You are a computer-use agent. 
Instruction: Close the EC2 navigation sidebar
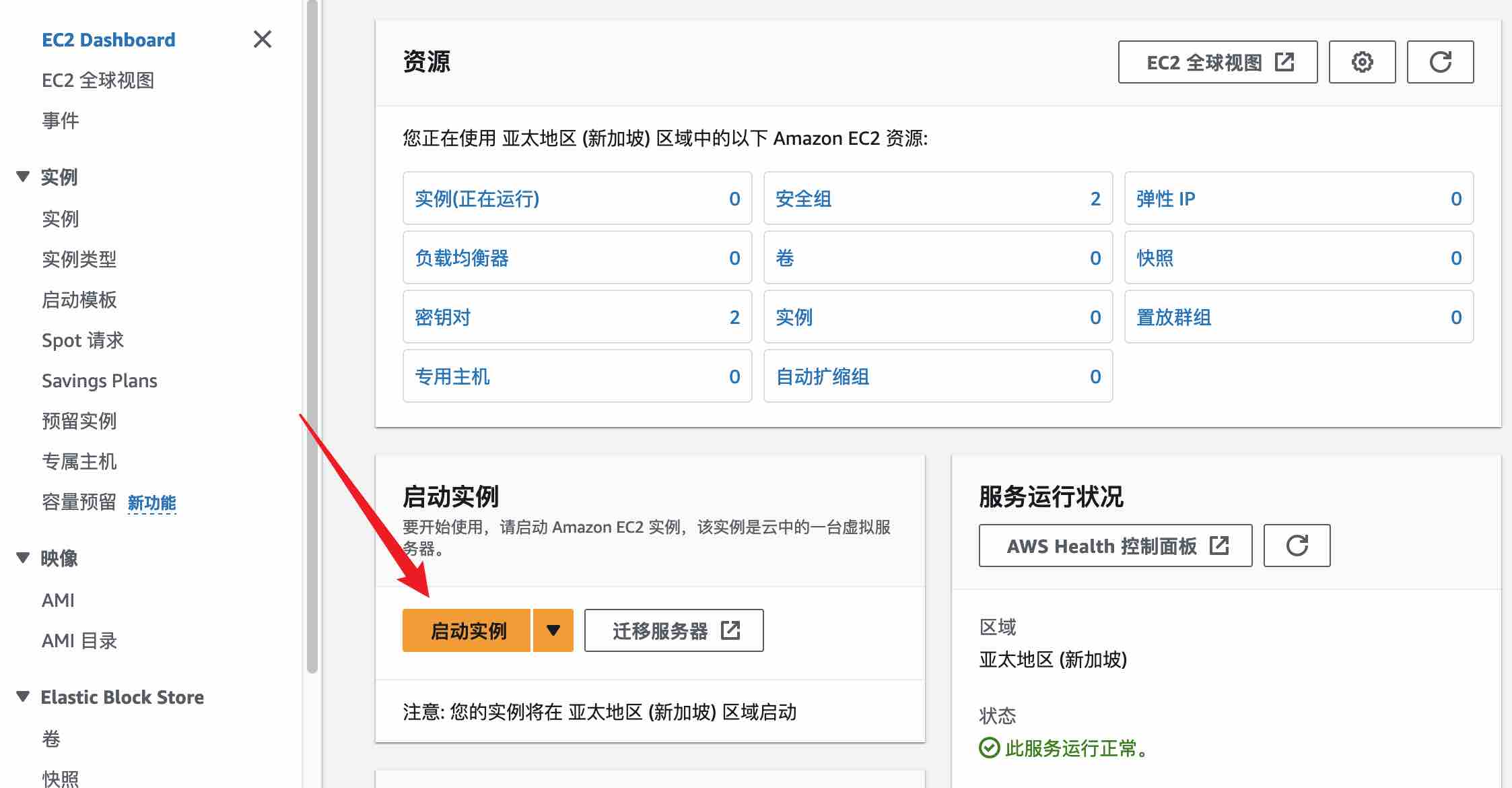coord(263,39)
